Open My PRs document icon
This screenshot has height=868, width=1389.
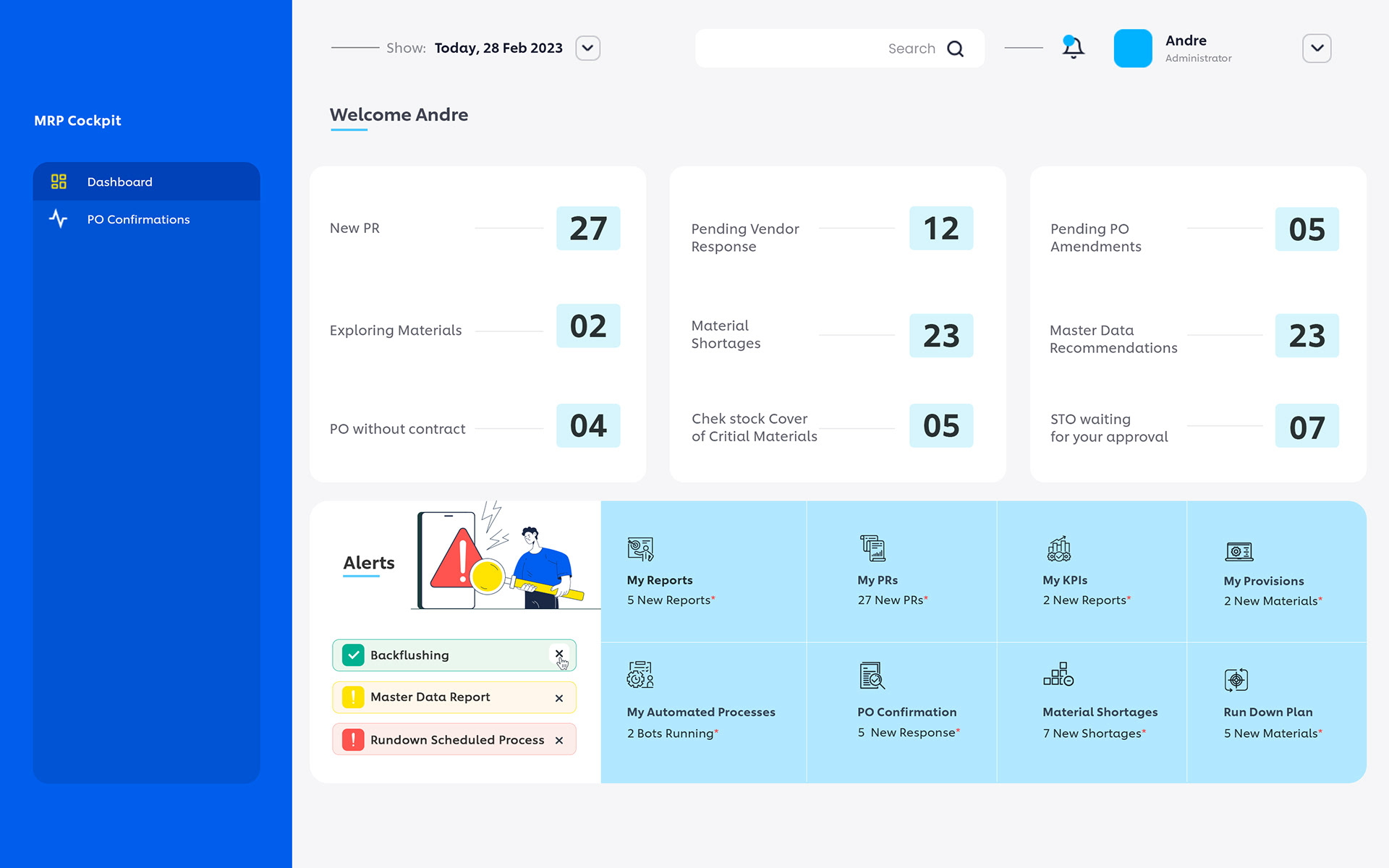(x=872, y=548)
